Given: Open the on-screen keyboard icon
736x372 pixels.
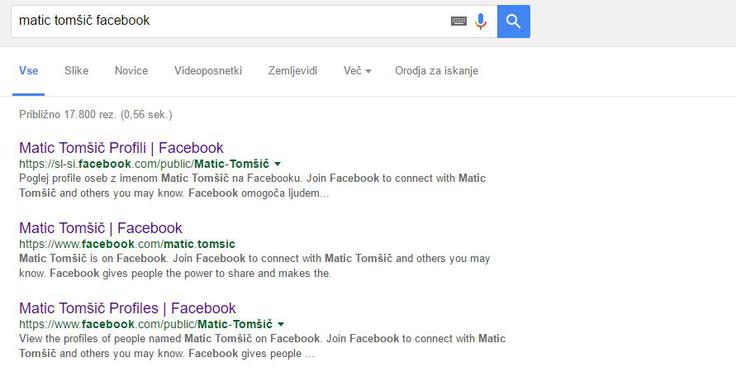Looking at the screenshot, I should coord(459,21).
